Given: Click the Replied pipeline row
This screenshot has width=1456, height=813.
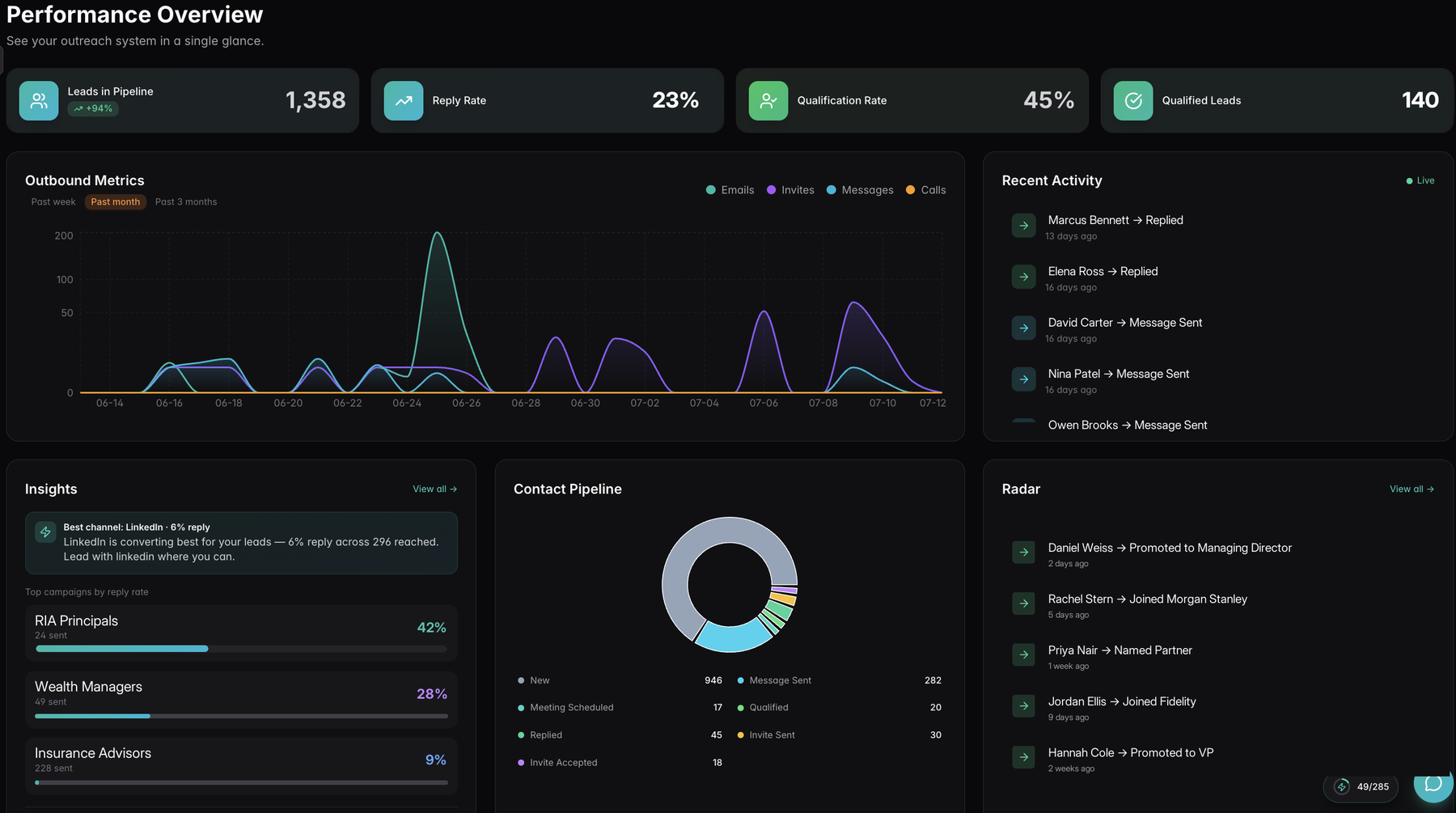Looking at the screenshot, I should coord(620,735).
